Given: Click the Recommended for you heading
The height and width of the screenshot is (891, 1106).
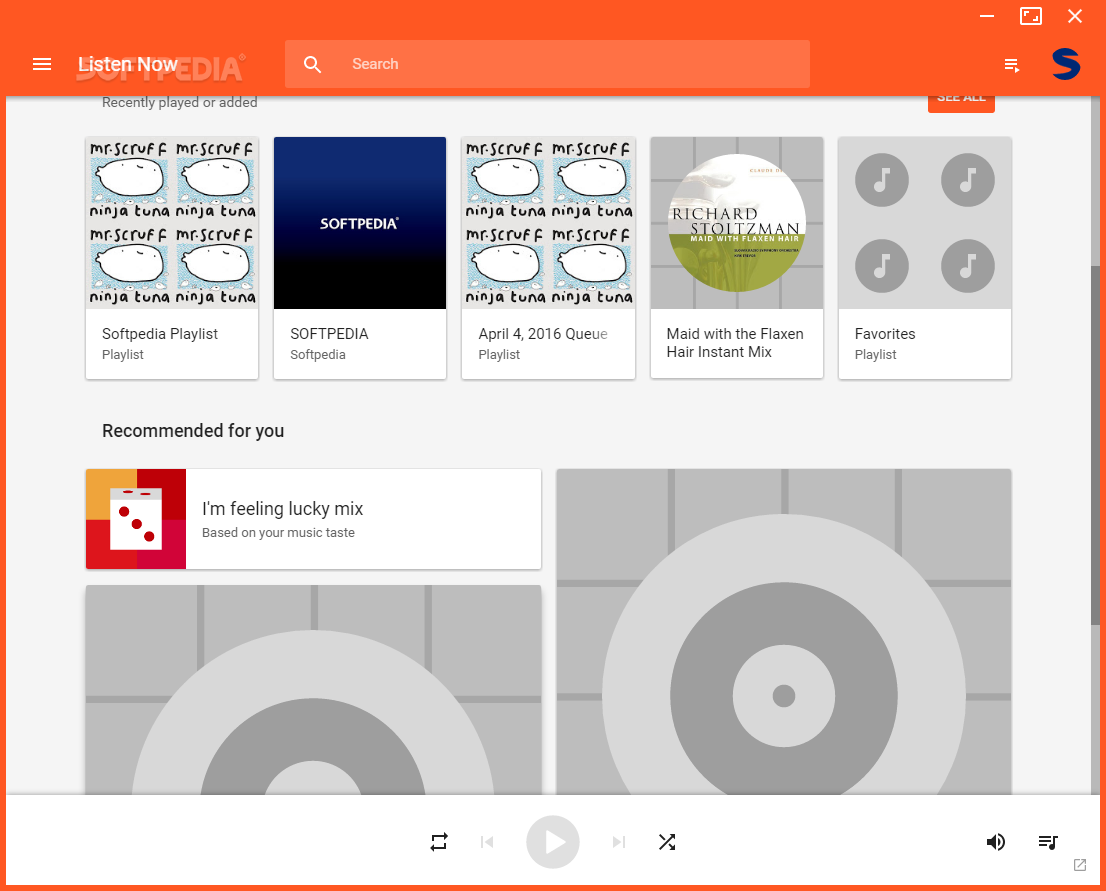Looking at the screenshot, I should [x=193, y=430].
